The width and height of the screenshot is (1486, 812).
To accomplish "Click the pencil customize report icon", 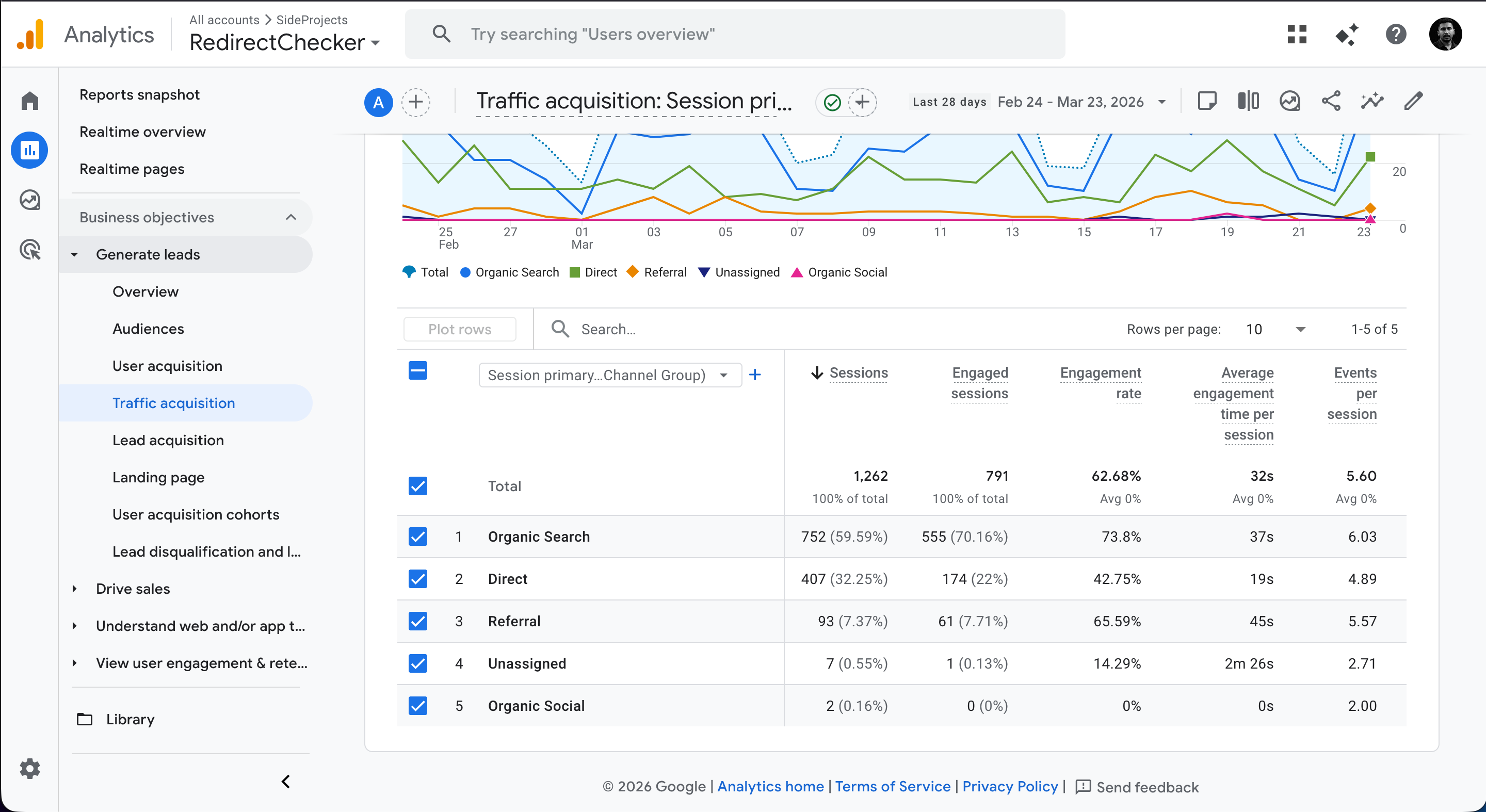I will point(1413,102).
